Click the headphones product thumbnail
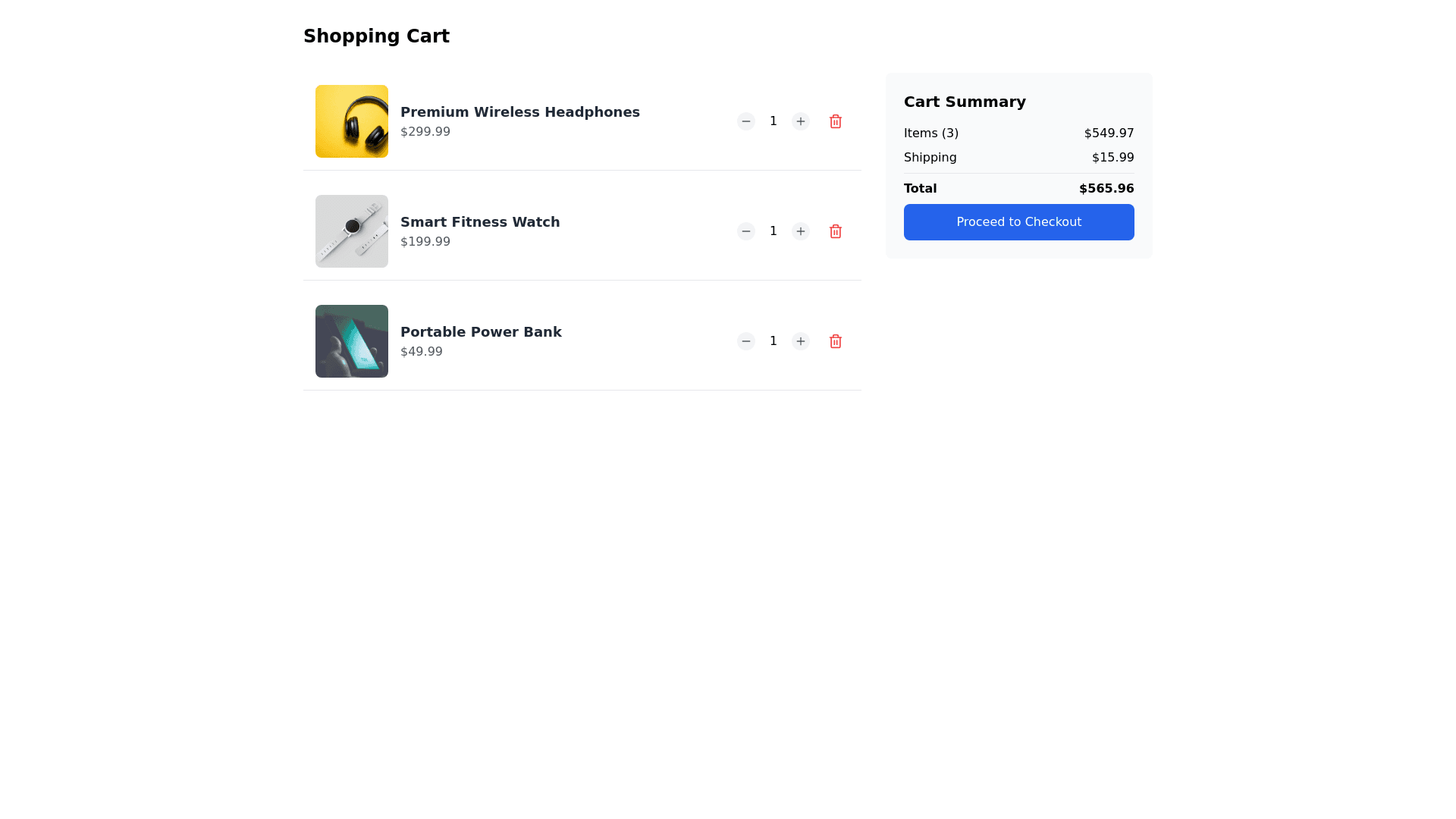 point(352,121)
